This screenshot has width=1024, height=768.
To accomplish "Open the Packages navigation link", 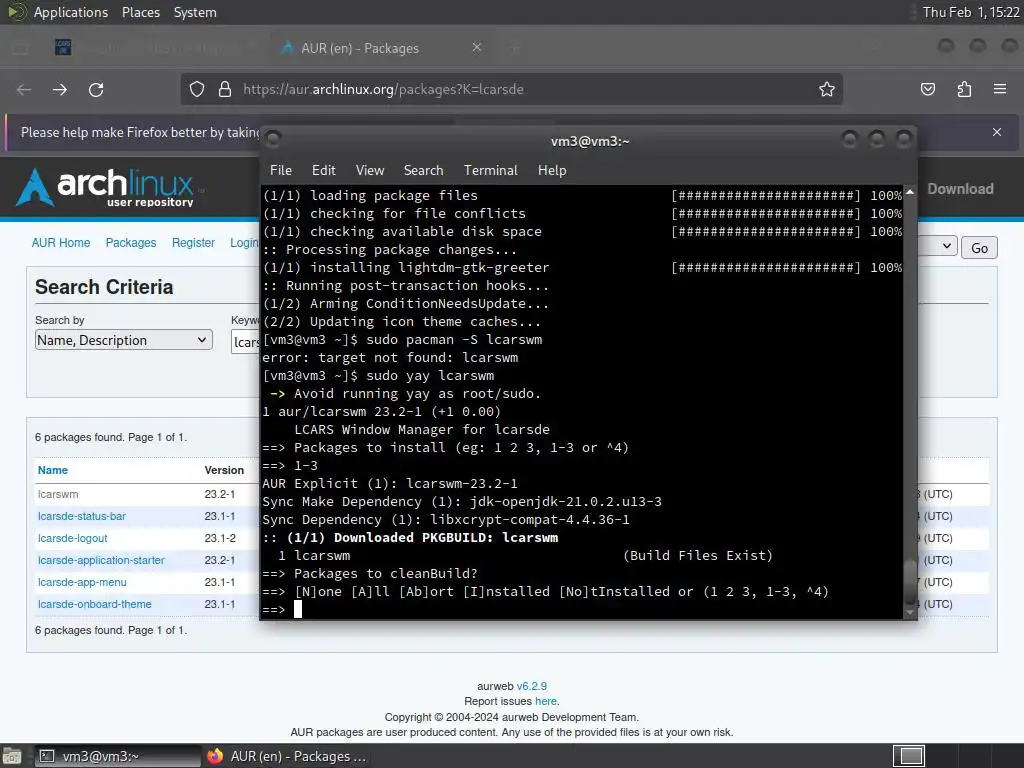I will point(131,243).
